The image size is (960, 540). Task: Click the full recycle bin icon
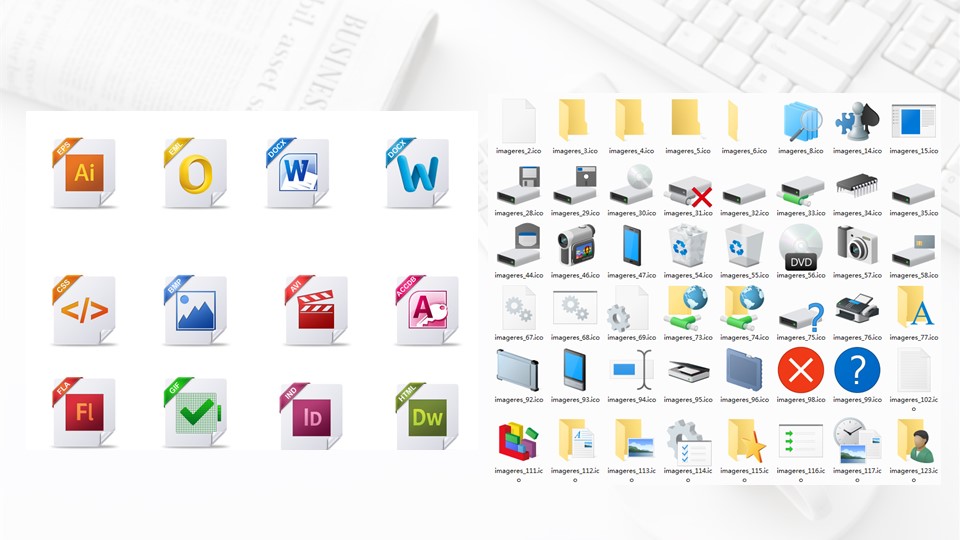688,246
